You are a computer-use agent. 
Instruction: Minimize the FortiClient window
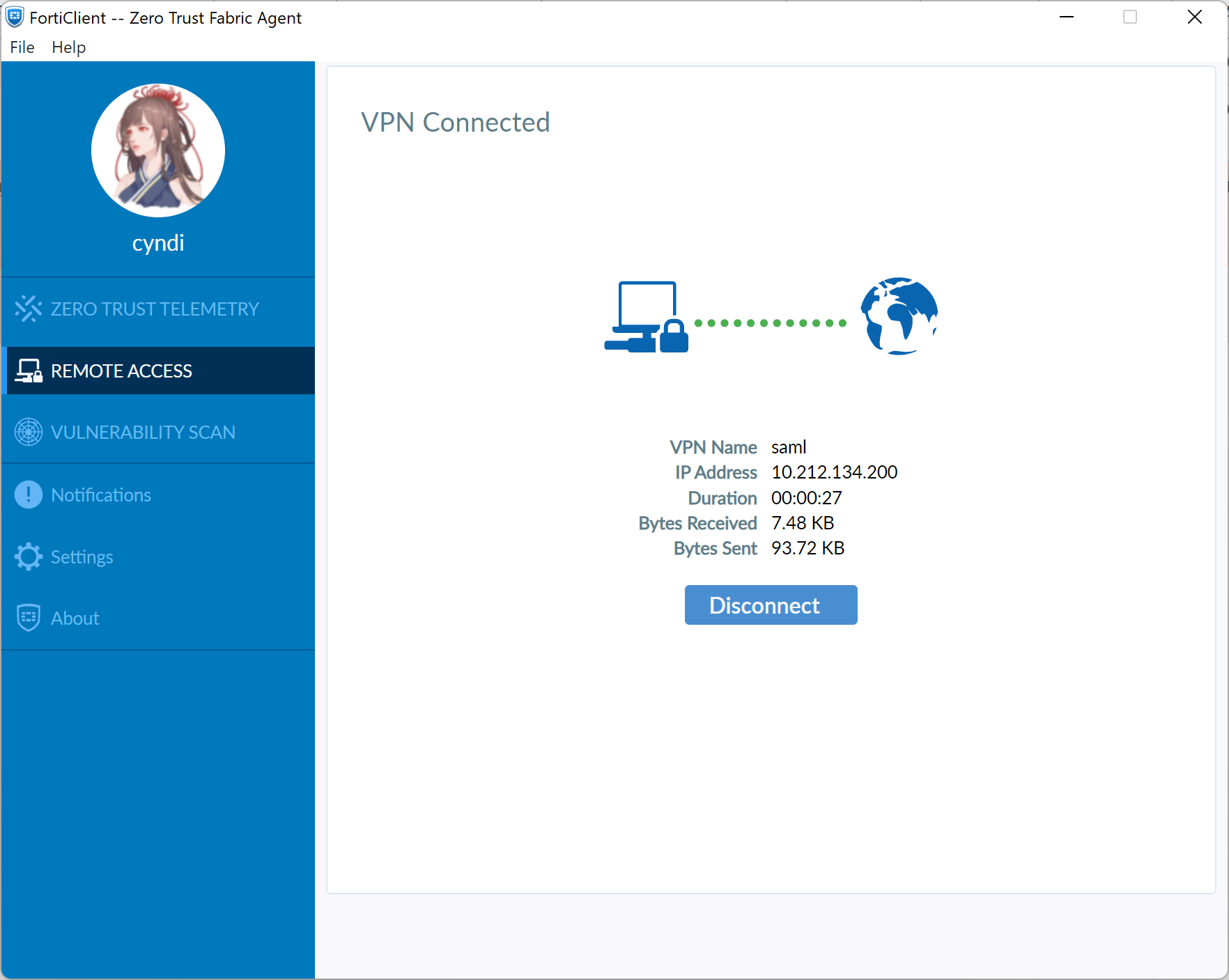point(1066,17)
